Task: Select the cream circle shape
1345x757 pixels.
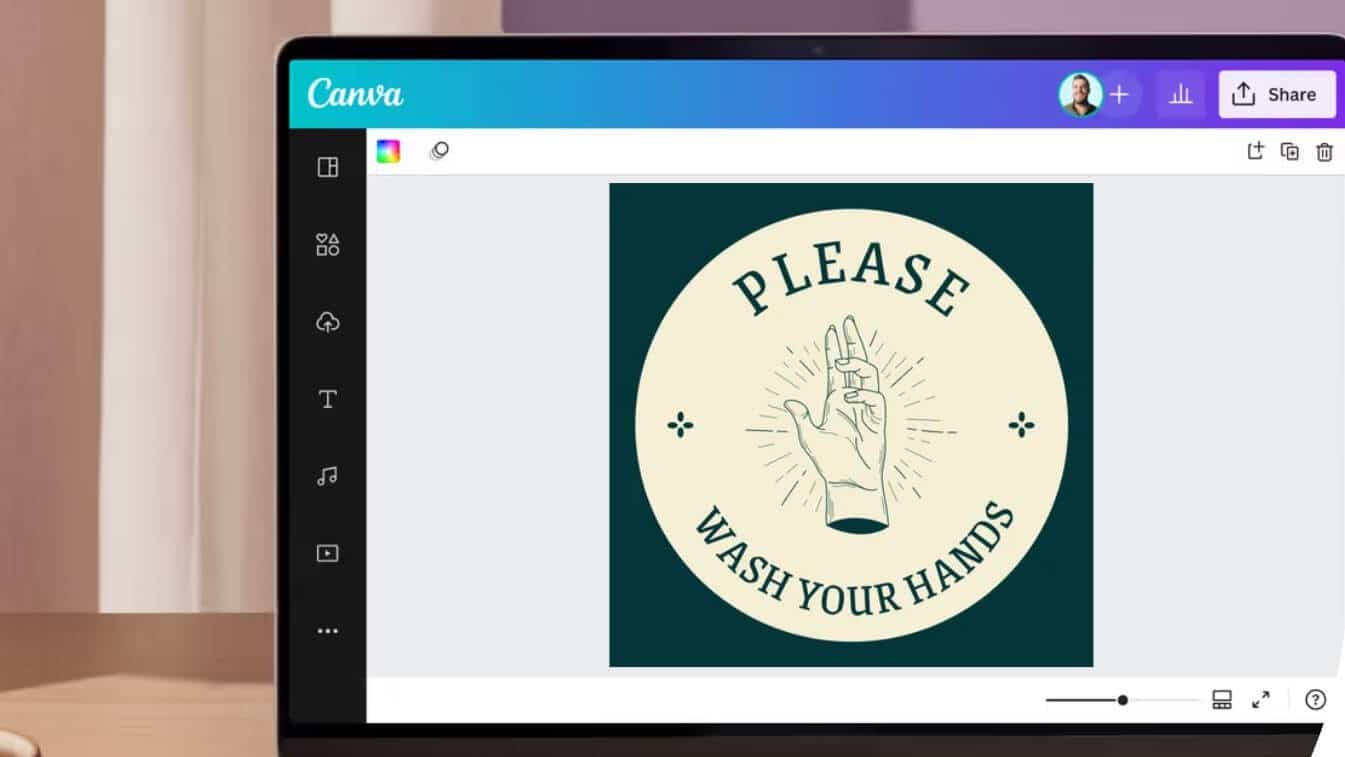Action: 851,425
